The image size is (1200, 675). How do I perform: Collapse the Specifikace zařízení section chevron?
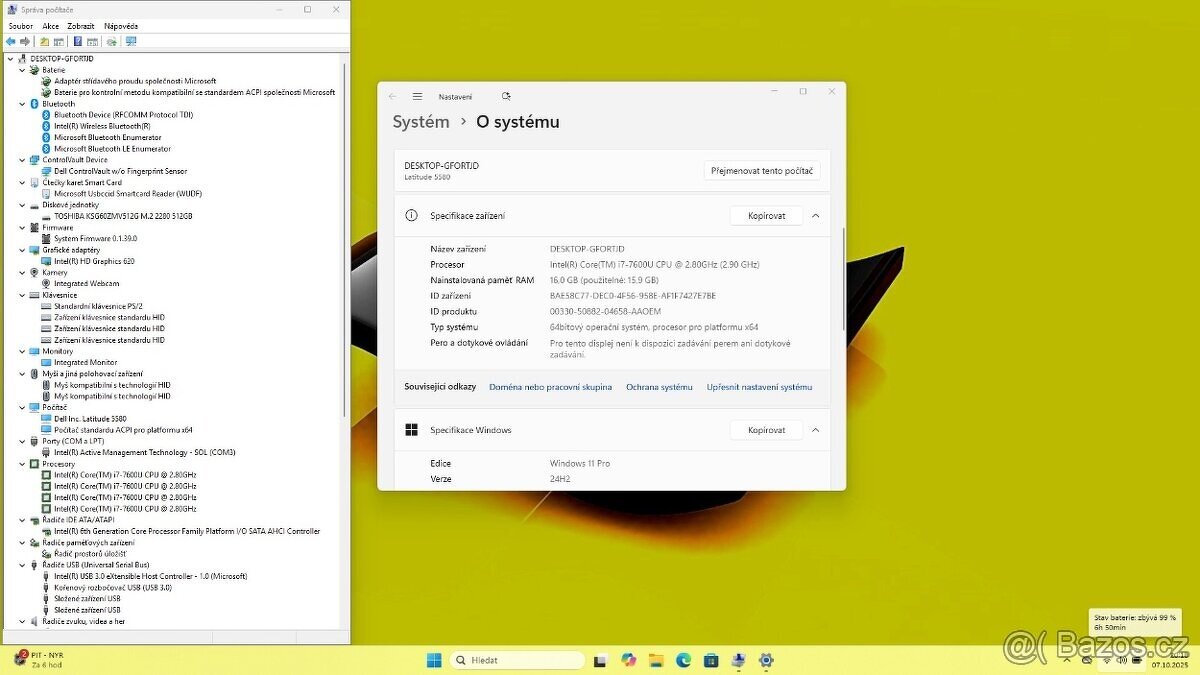[x=816, y=215]
